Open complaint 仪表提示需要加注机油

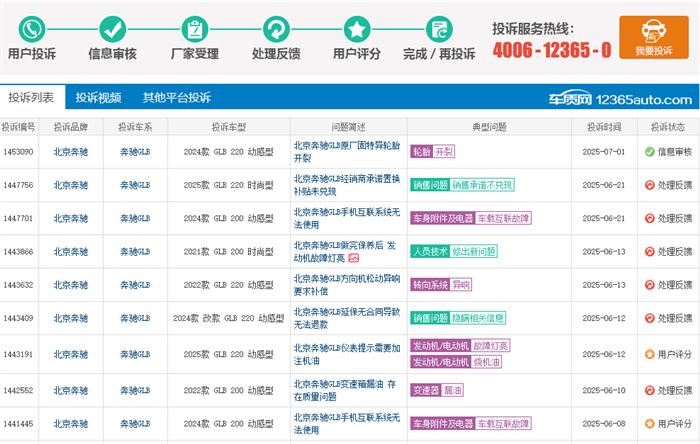[347, 354]
